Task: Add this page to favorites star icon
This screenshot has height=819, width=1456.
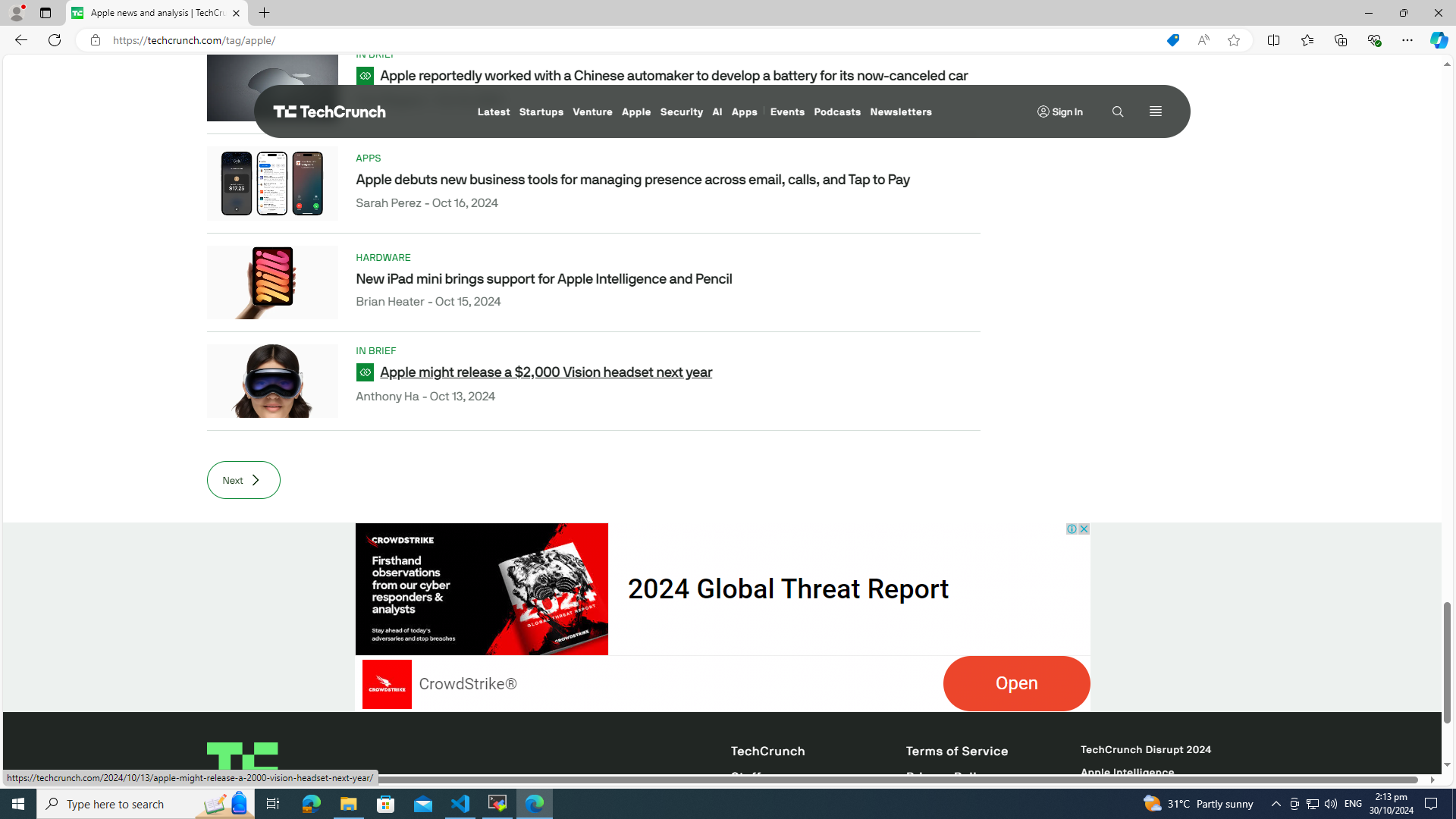Action: (x=1233, y=40)
